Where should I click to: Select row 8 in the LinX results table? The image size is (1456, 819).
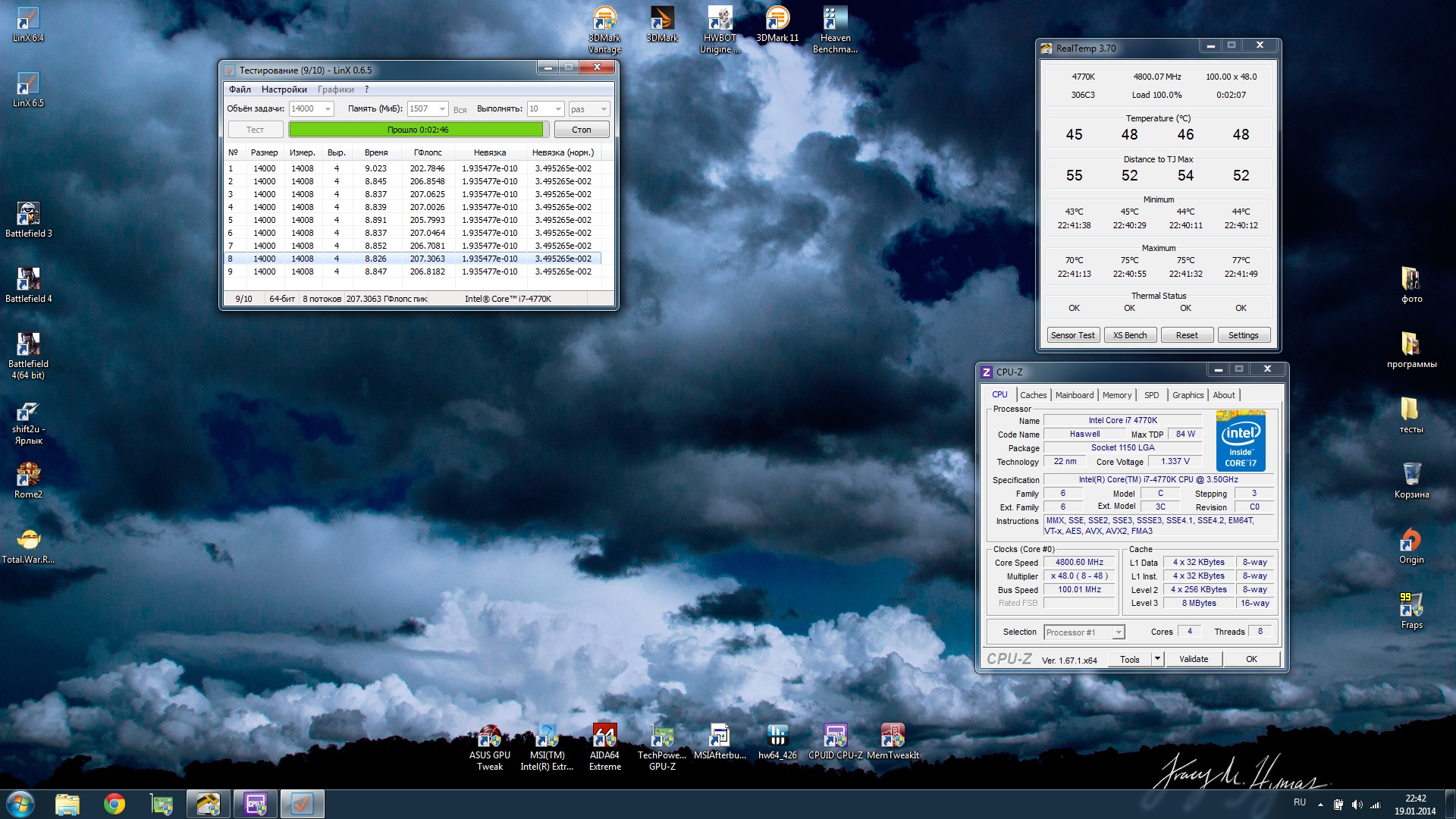coord(413,259)
